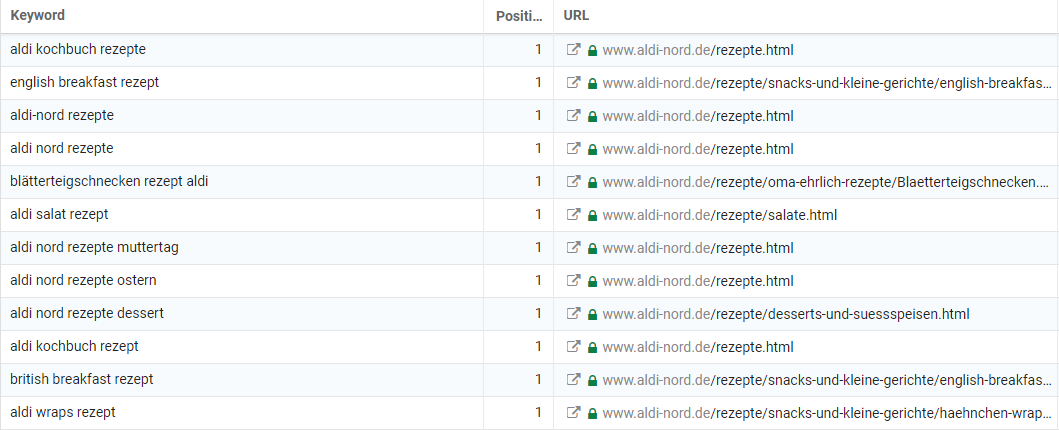Select keyword 'english breakfast rezept'
The width and height of the screenshot is (1059, 430).
pos(84,82)
